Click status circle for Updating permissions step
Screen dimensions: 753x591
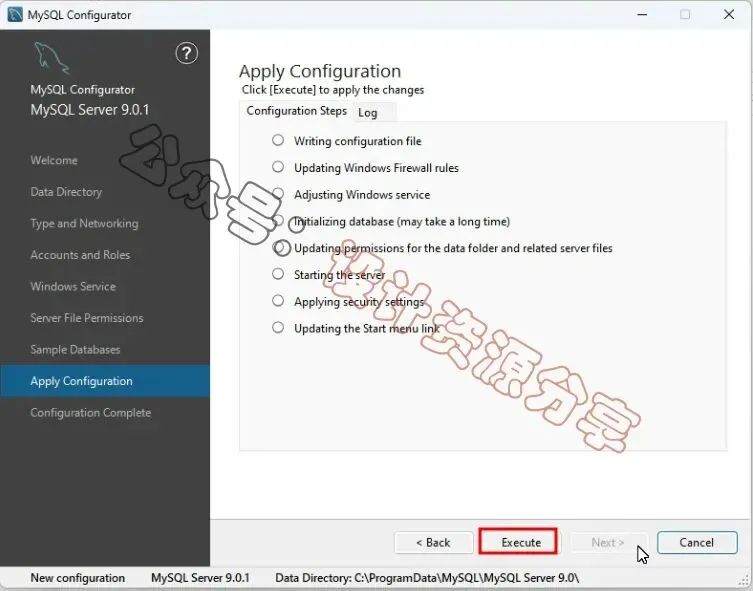(281, 248)
